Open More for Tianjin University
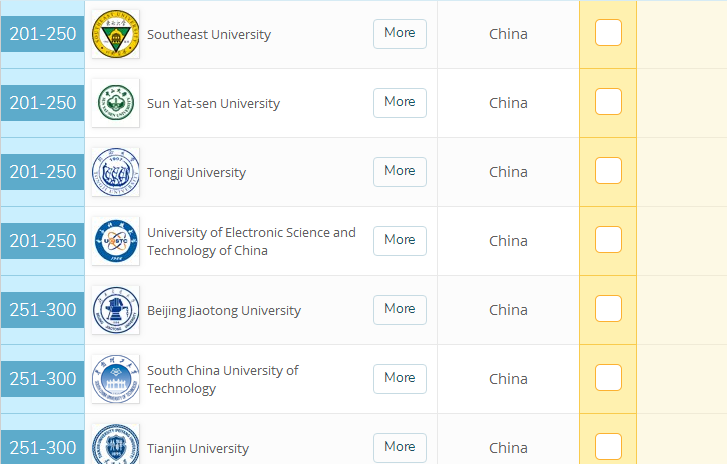The image size is (727, 464). click(399, 447)
